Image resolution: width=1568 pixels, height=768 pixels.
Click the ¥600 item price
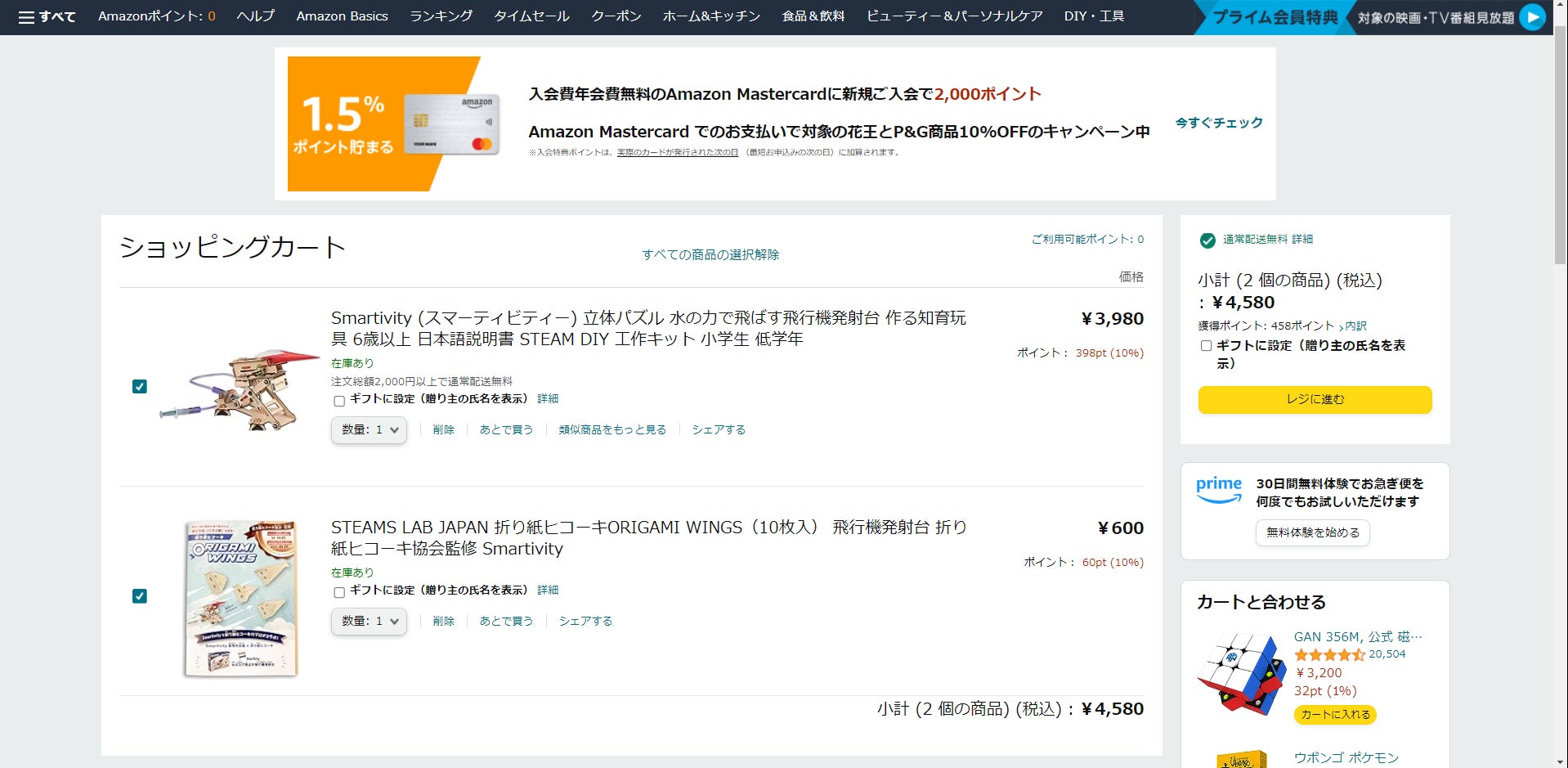click(x=1120, y=528)
